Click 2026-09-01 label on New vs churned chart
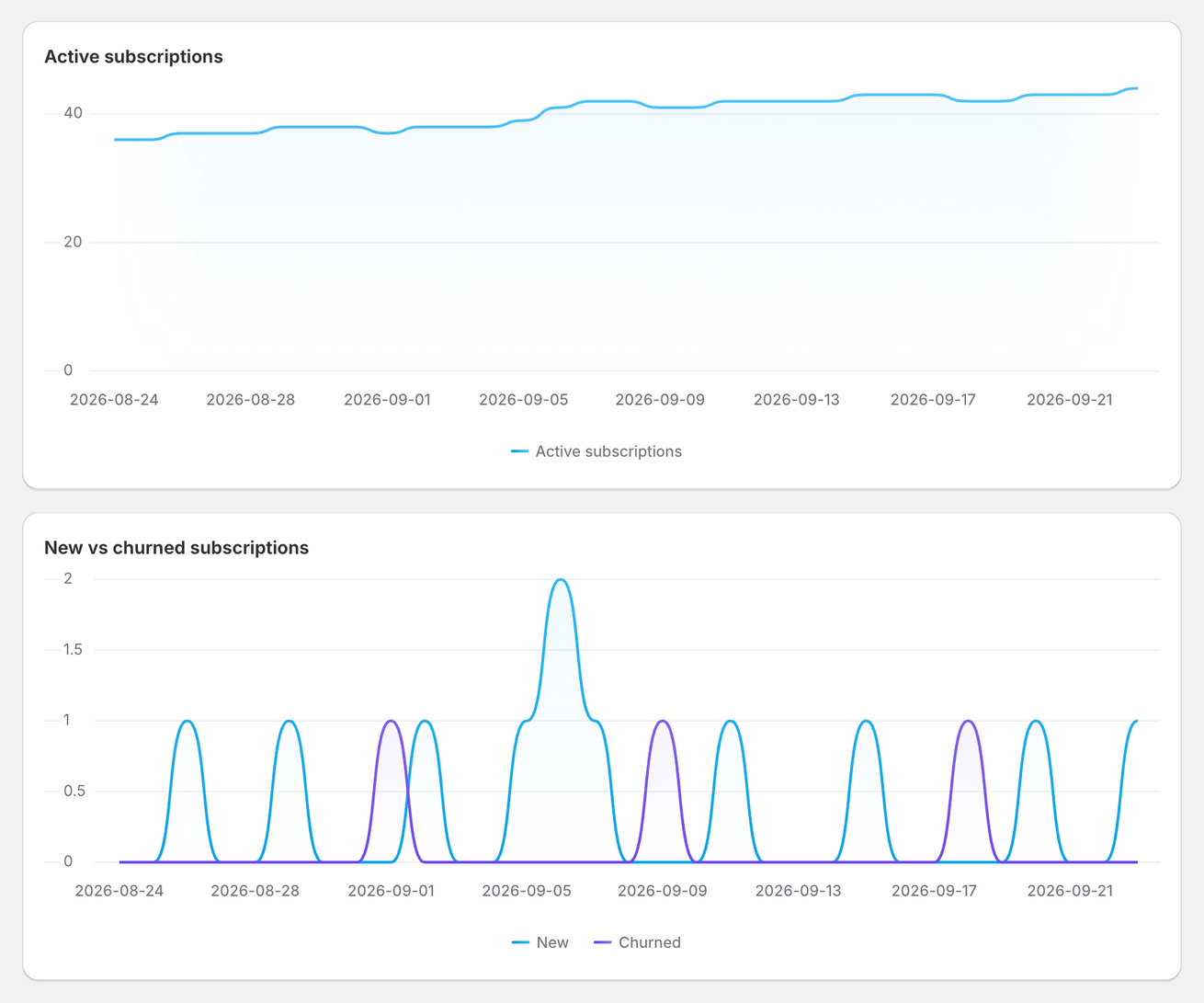This screenshot has height=1003, width=1204. click(391, 891)
